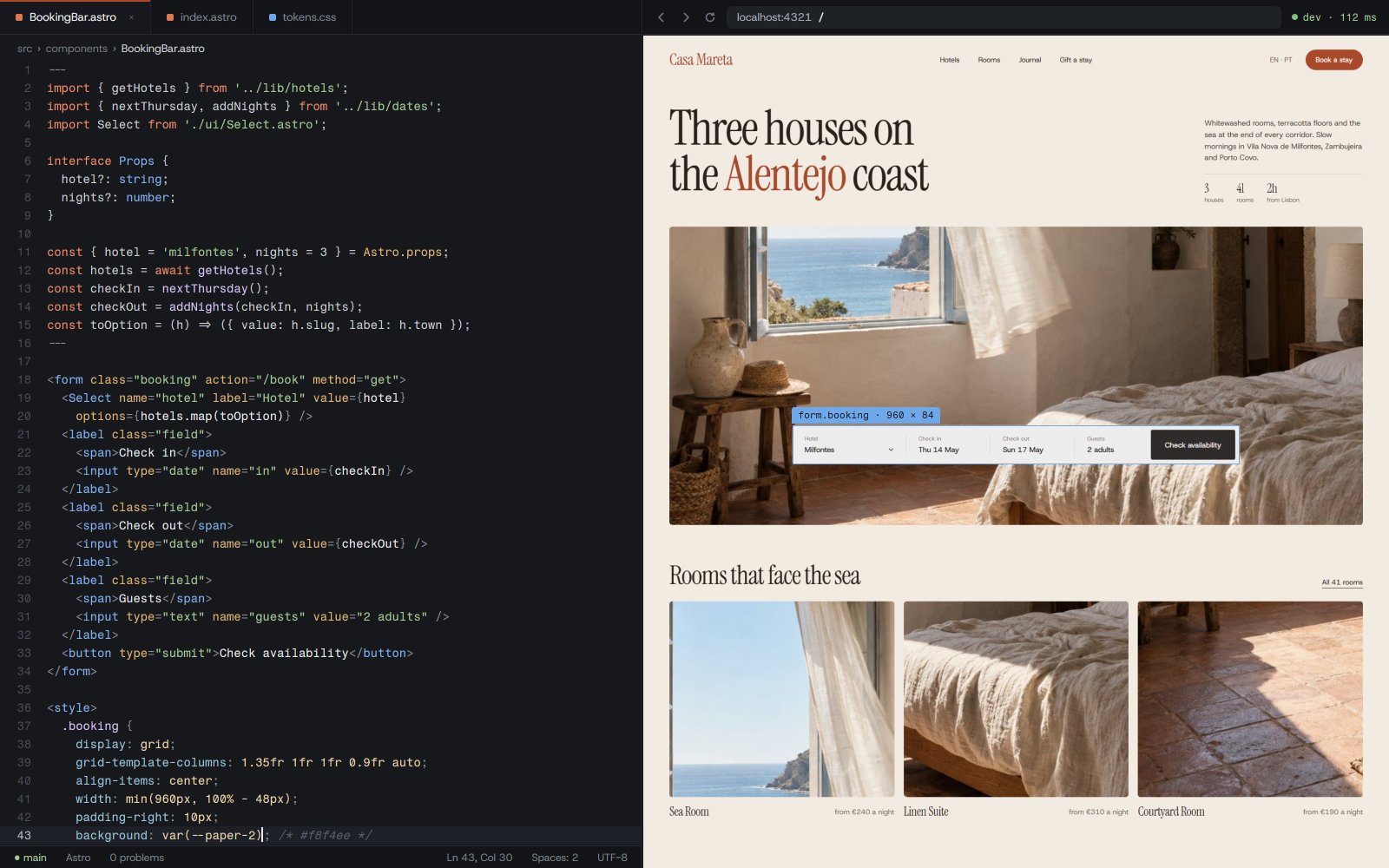Click the orange file icon on index.astro tab
Image resolution: width=1389 pixels, height=868 pixels.
coord(170,17)
